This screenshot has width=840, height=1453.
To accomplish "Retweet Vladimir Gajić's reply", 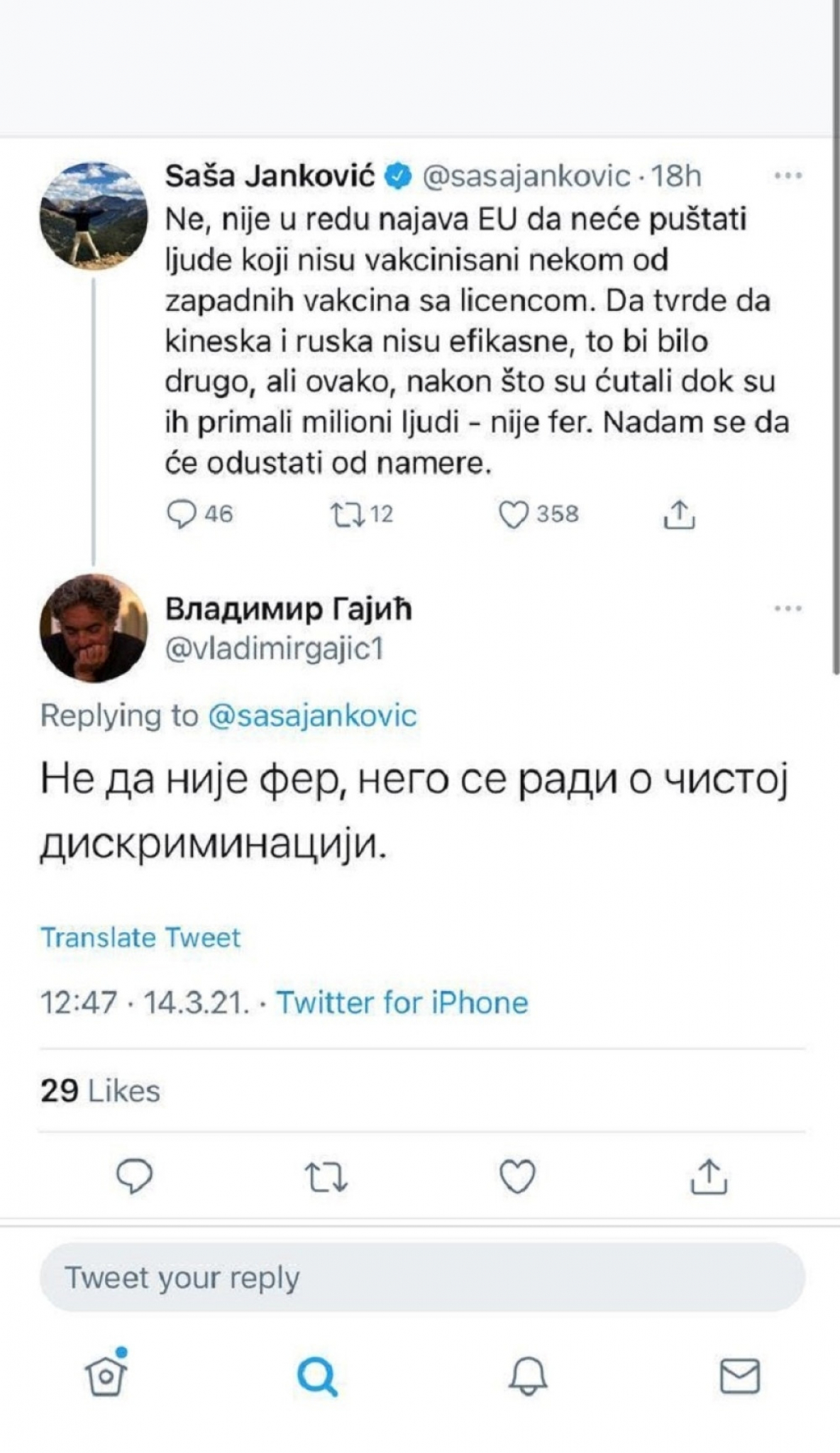I will (326, 1176).
